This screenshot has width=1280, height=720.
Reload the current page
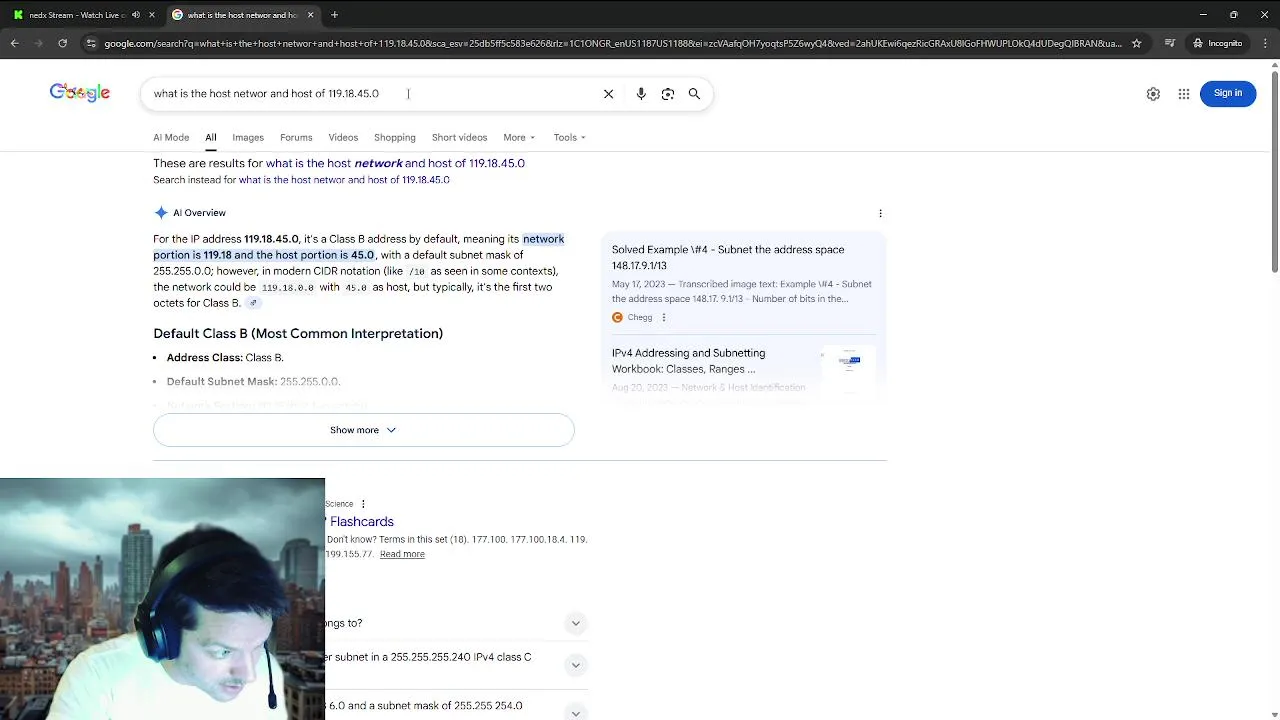(62, 43)
